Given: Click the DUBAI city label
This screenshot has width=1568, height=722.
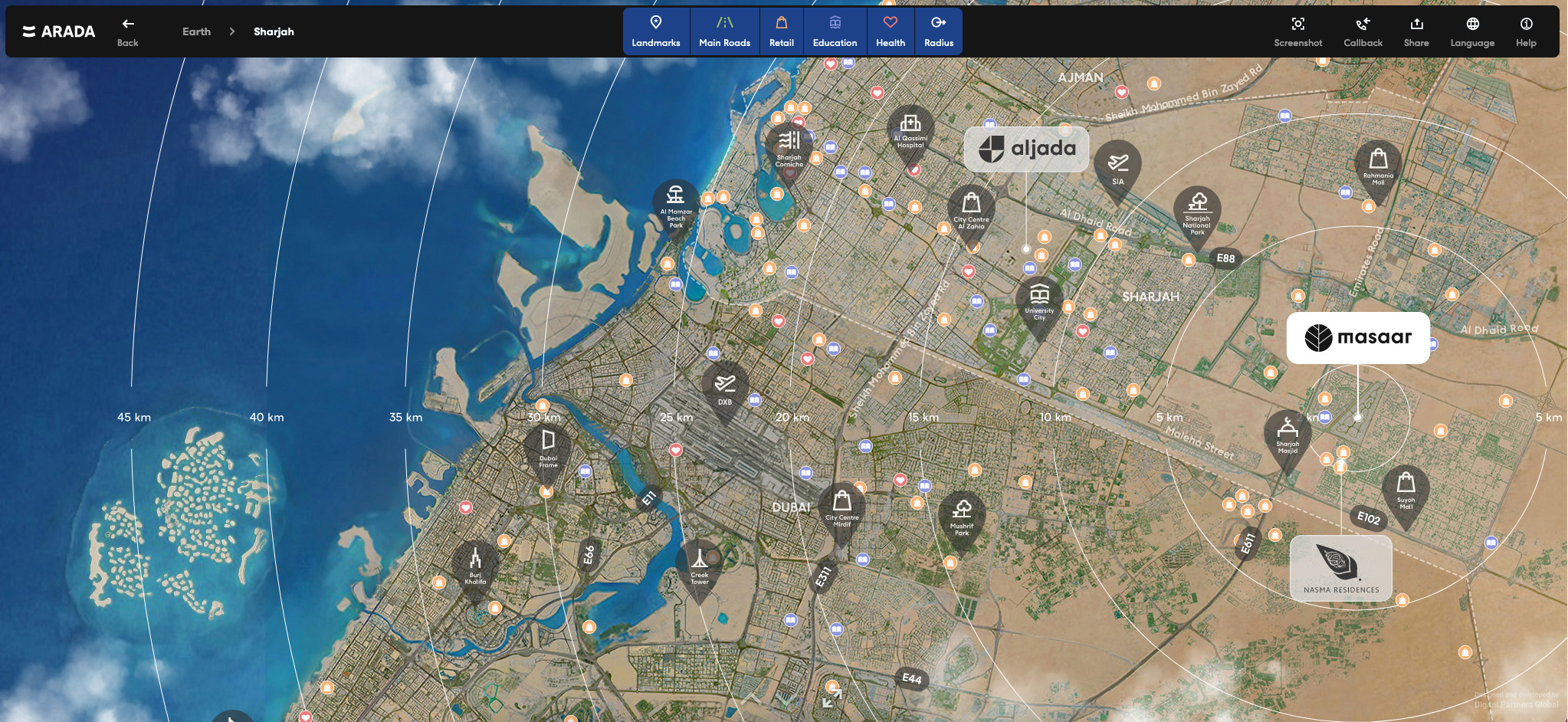Looking at the screenshot, I should point(790,507).
